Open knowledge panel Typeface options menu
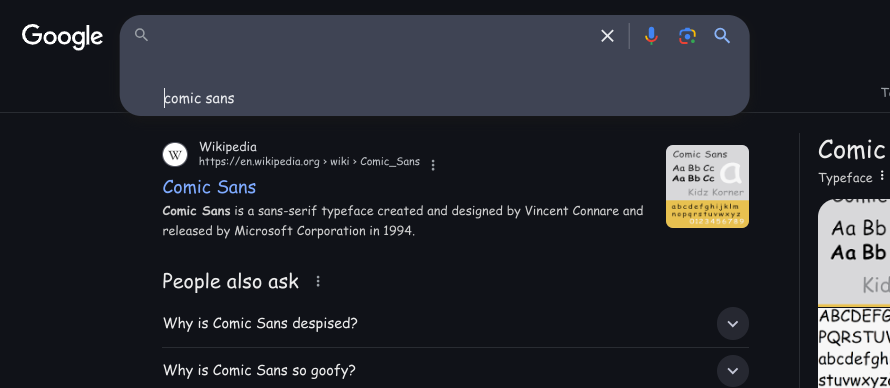Viewport: 890px width, 388px height. coord(882,175)
